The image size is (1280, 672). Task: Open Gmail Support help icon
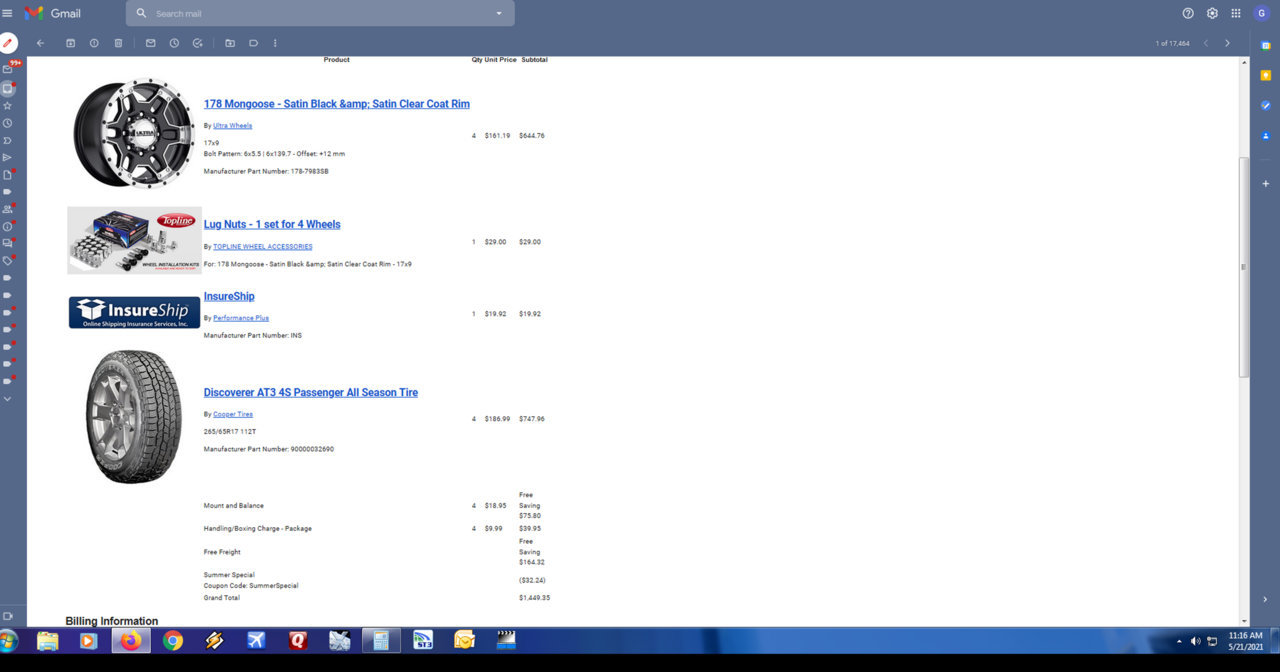pyautogui.click(x=1188, y=13)
